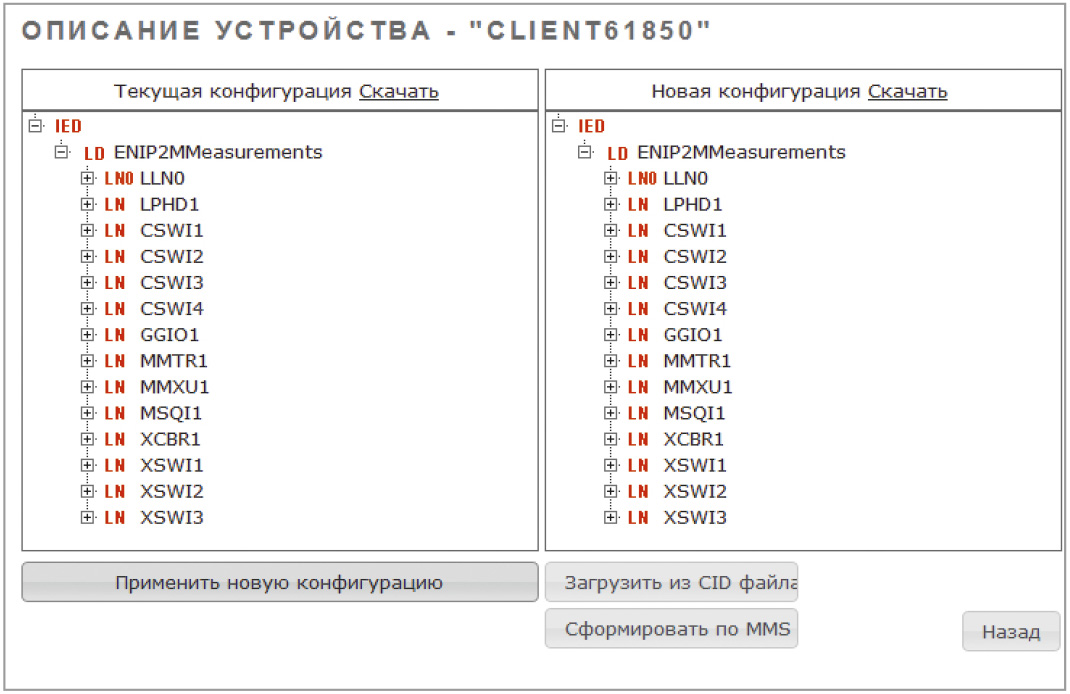Expand MSQI1 in new configuration tree
1070x694 pixels.
pos(611,413)
